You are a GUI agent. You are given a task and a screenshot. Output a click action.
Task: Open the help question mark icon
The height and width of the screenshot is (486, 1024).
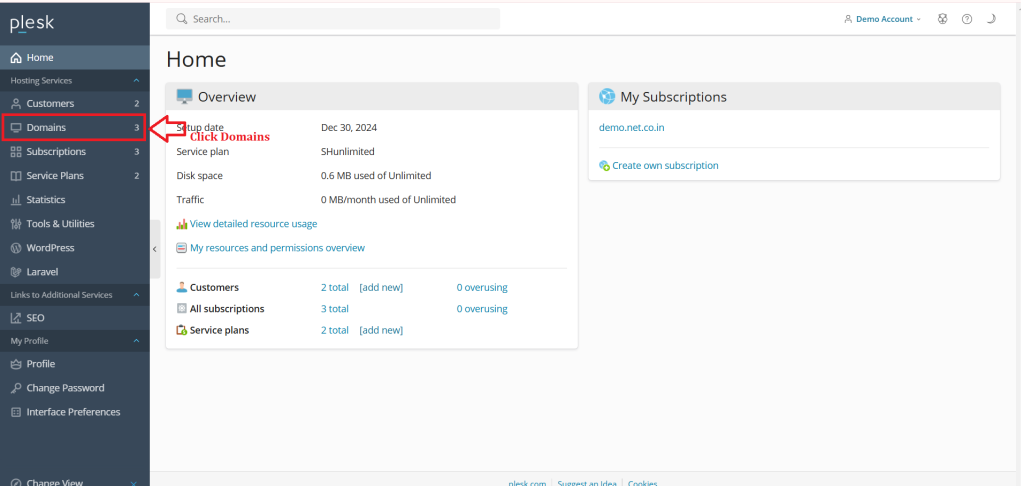tap(967, 19)
